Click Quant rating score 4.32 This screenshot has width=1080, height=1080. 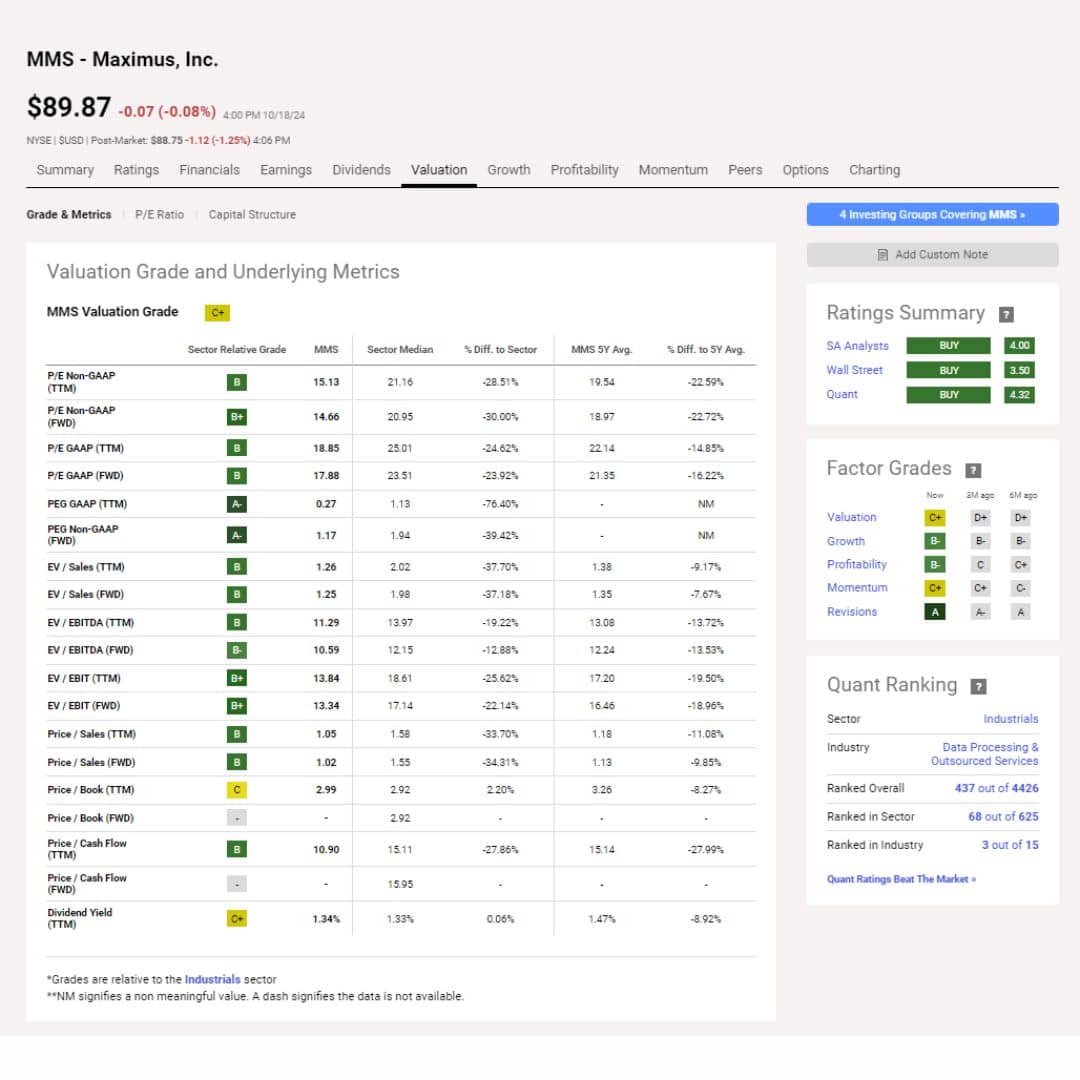[1019, 395]
